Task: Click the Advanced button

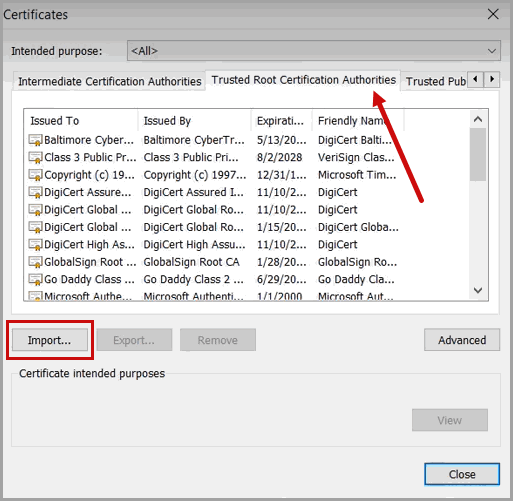Action: [462, 340]
